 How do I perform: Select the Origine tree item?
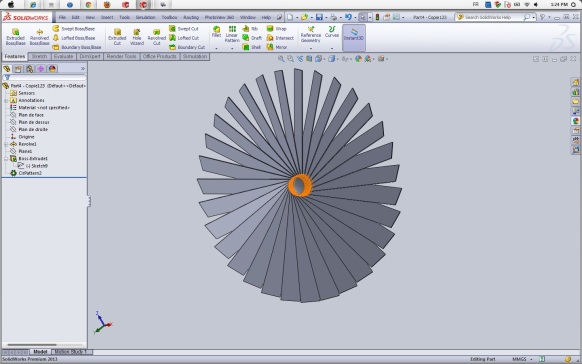tap(22, 137)
